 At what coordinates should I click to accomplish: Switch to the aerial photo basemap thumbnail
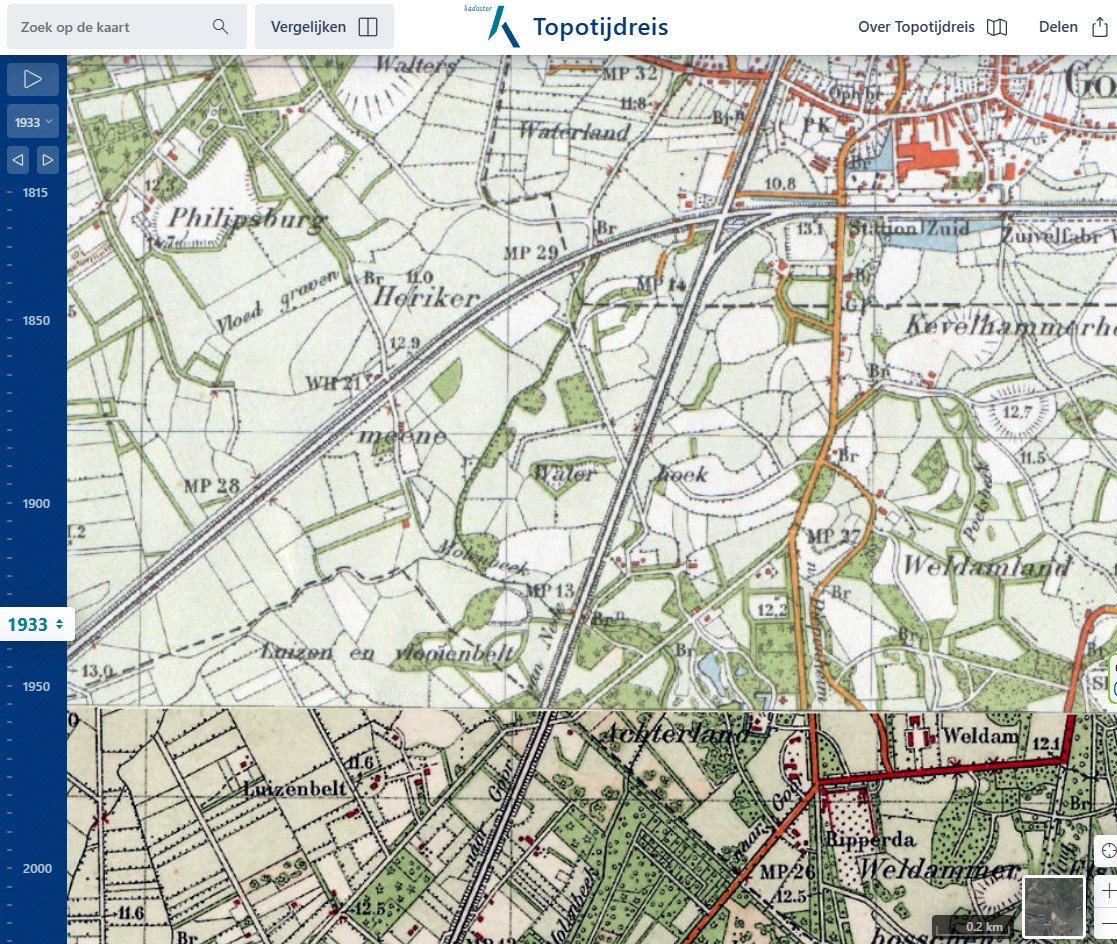[x=1053, y=907]
